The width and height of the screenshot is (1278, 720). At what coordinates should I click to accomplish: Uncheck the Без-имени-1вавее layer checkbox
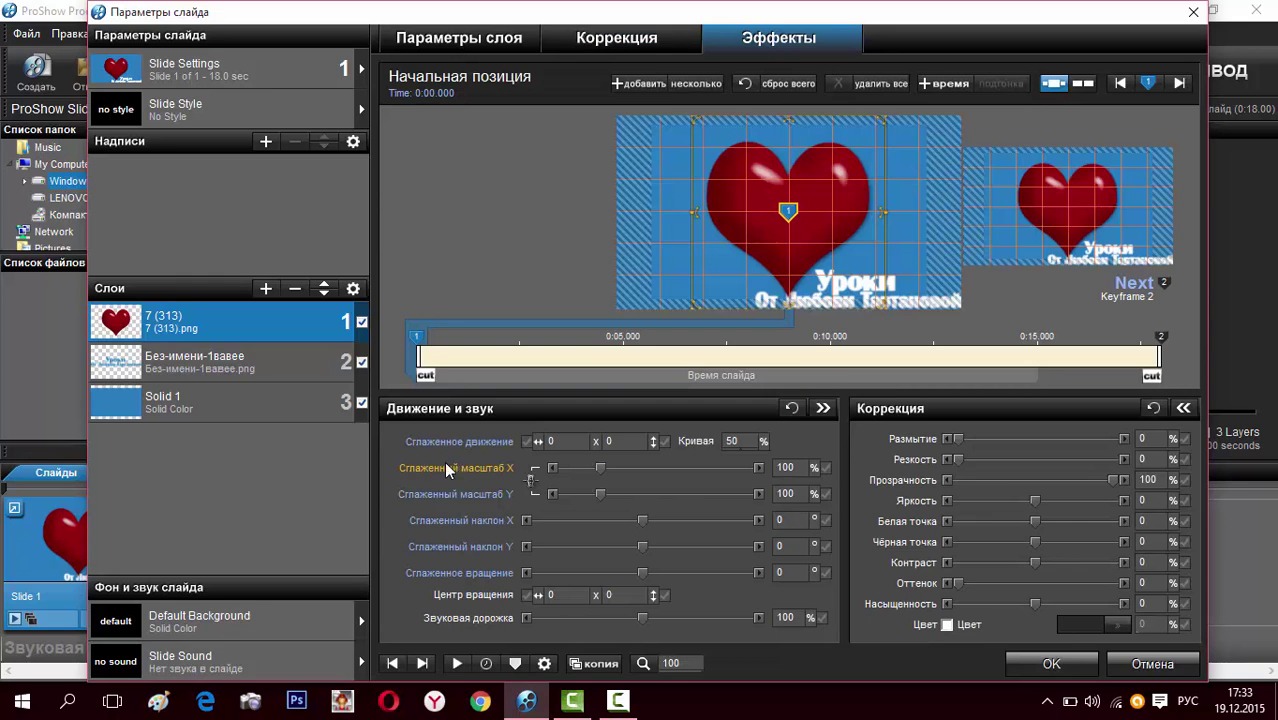coord(362,362)
